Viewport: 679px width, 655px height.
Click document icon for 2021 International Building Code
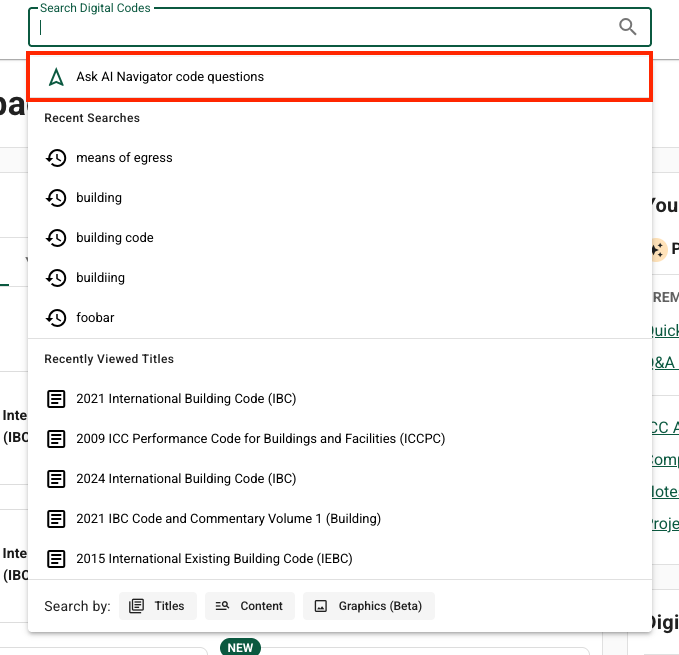[56, 399]
